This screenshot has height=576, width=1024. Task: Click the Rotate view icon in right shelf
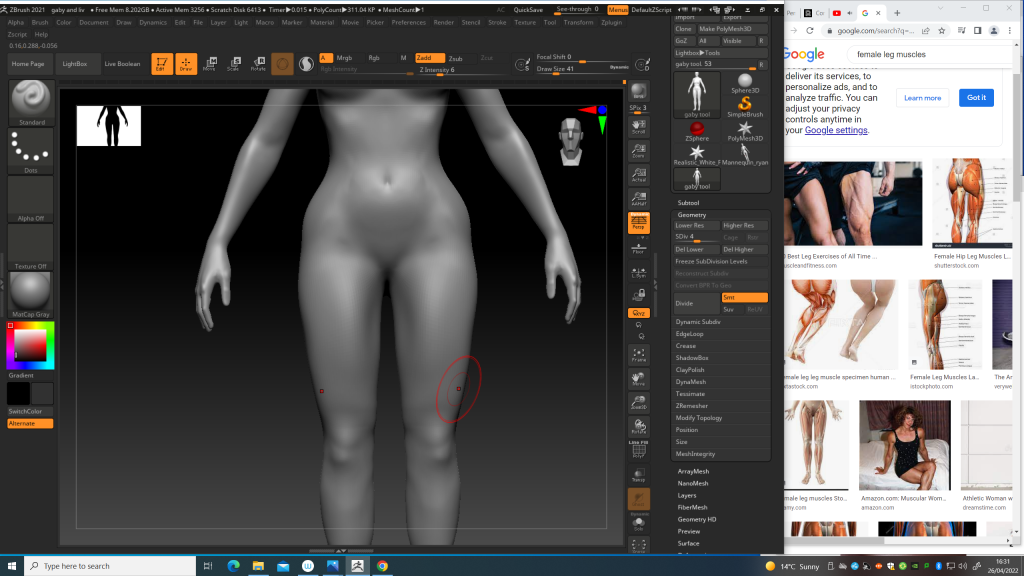click(x=639, y=427)
